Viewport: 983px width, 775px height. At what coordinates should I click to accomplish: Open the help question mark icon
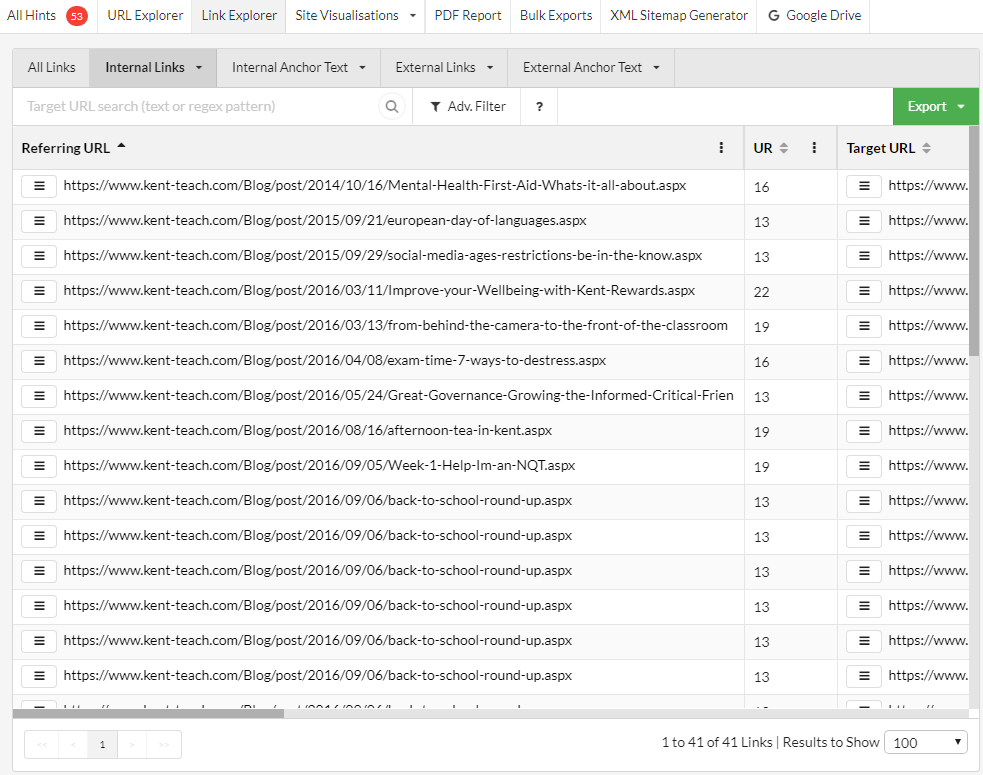pos(539,107)
